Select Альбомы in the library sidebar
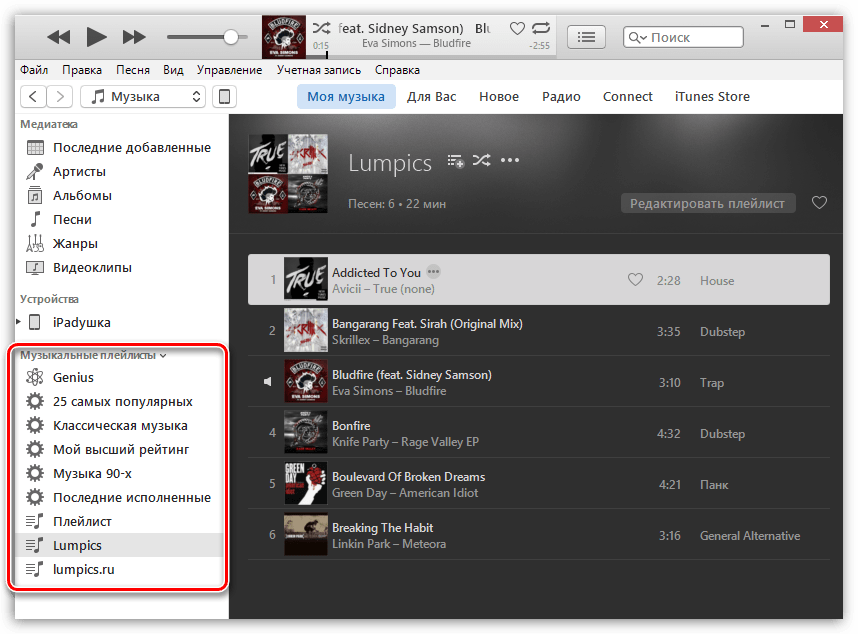The height and width of the screenshot is (634, 858). [120, 196]
